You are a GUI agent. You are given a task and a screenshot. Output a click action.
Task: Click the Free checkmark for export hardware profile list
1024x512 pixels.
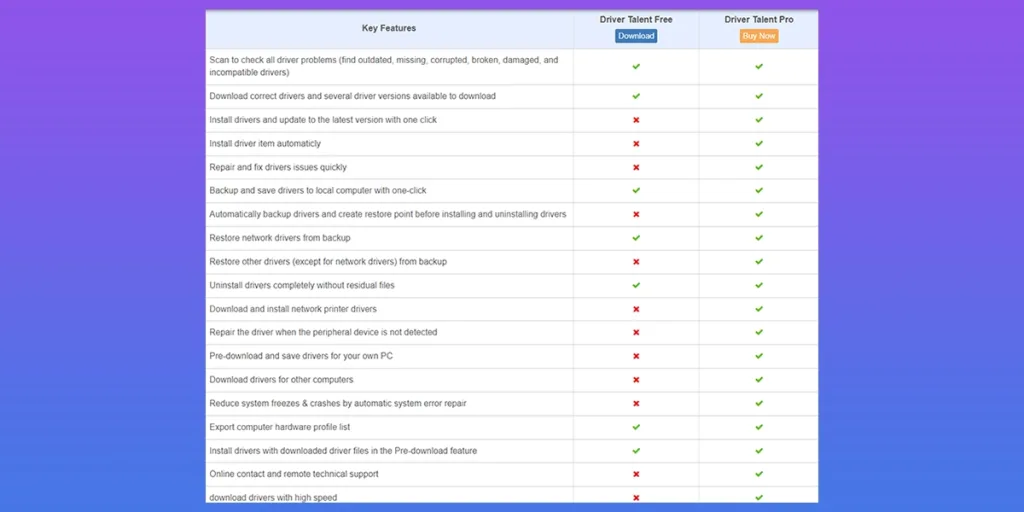coord(636,427)
